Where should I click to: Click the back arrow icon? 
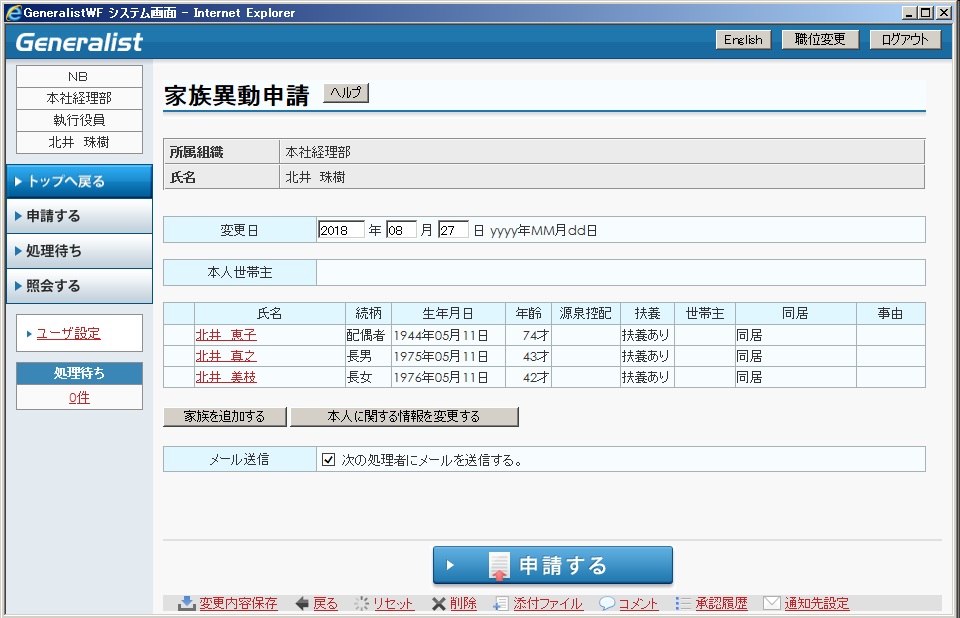302,603
